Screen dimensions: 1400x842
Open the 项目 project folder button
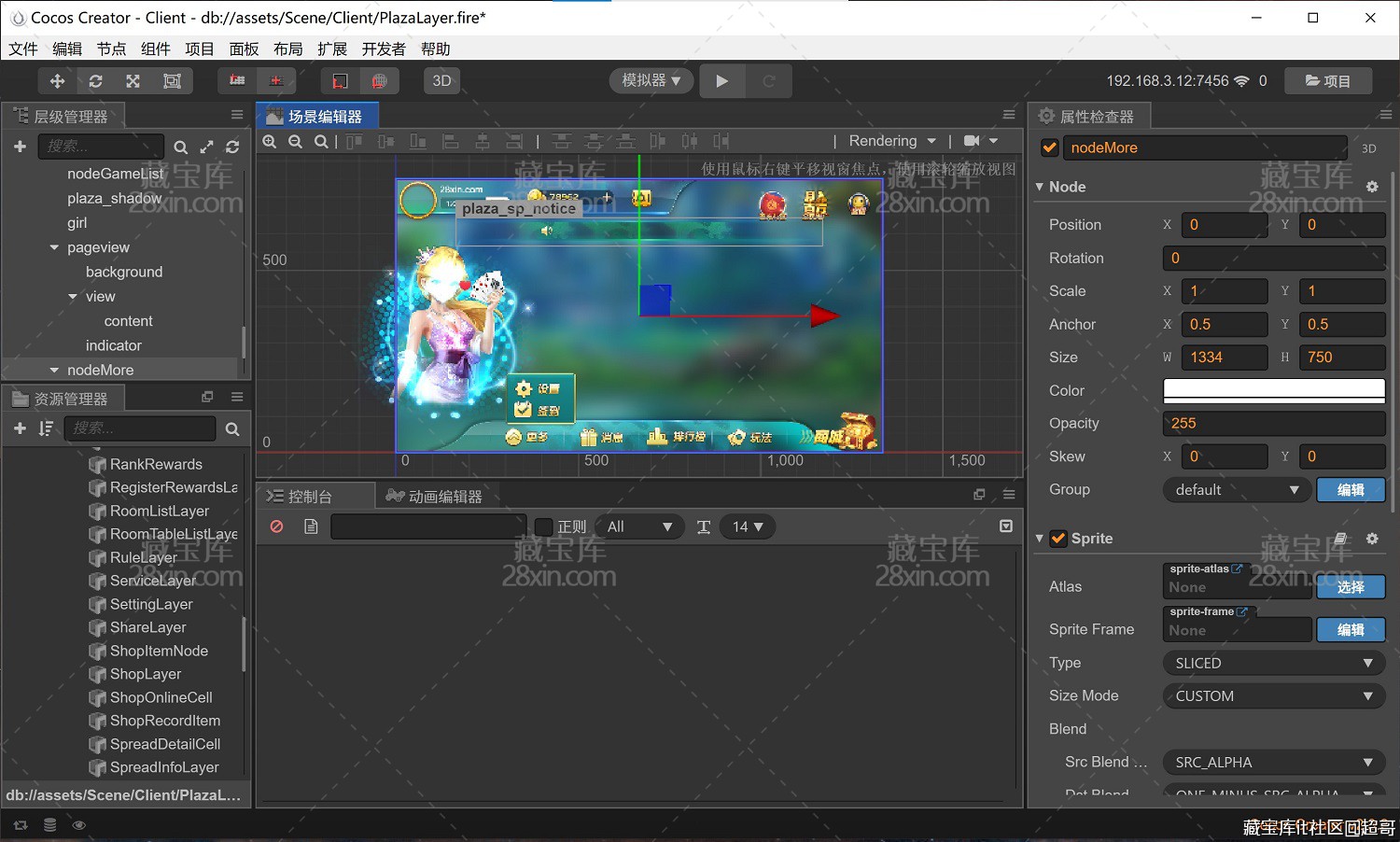click(x=1328, y=81)
